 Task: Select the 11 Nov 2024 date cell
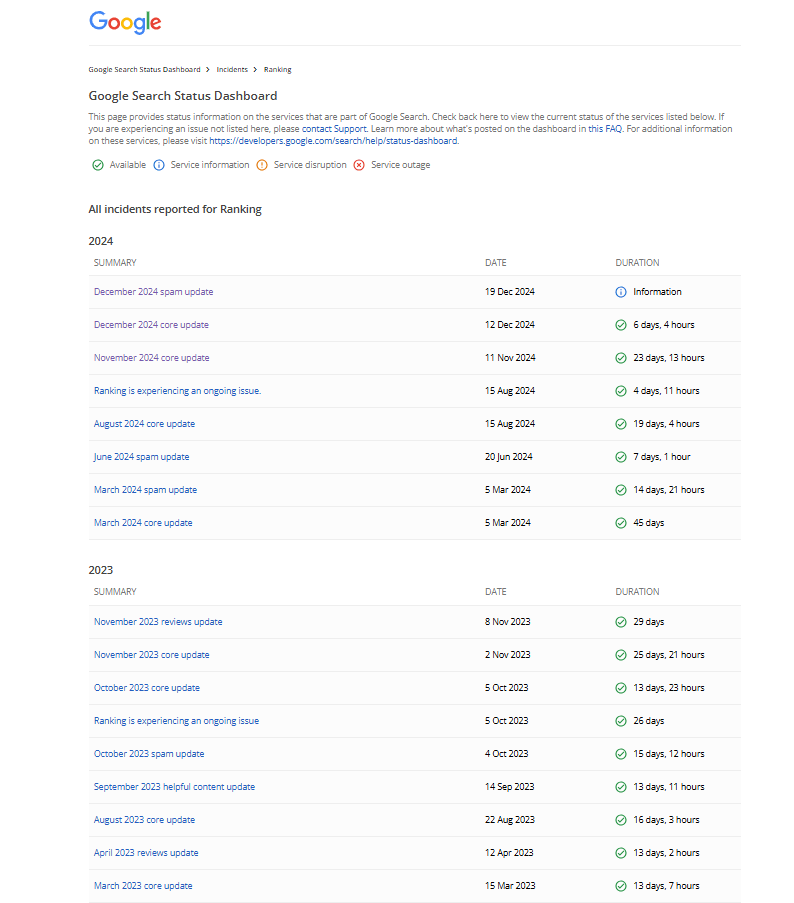point(510,358)
